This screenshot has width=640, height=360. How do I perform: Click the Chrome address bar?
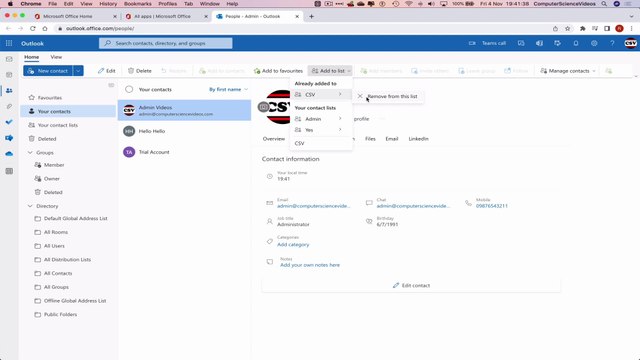(302, 29)
